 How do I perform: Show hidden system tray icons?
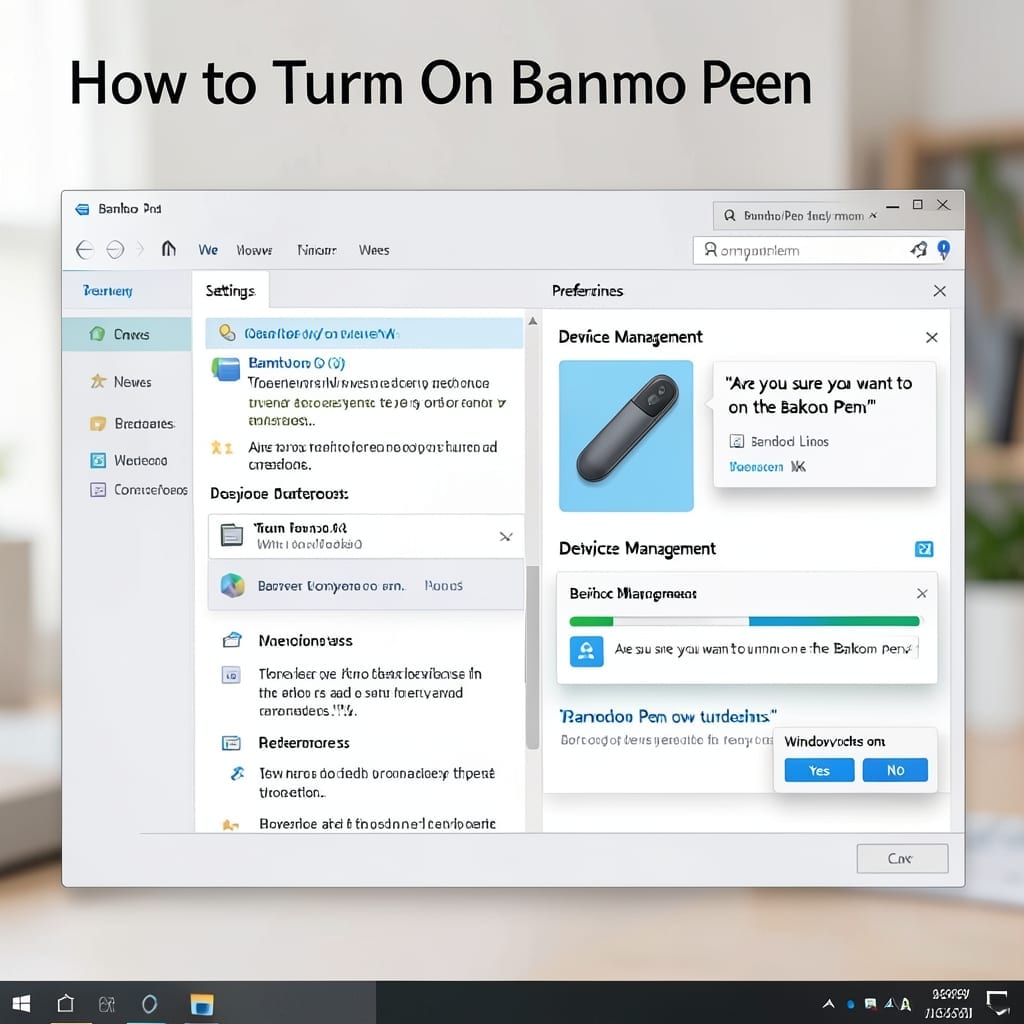[x=829, y=1004]
